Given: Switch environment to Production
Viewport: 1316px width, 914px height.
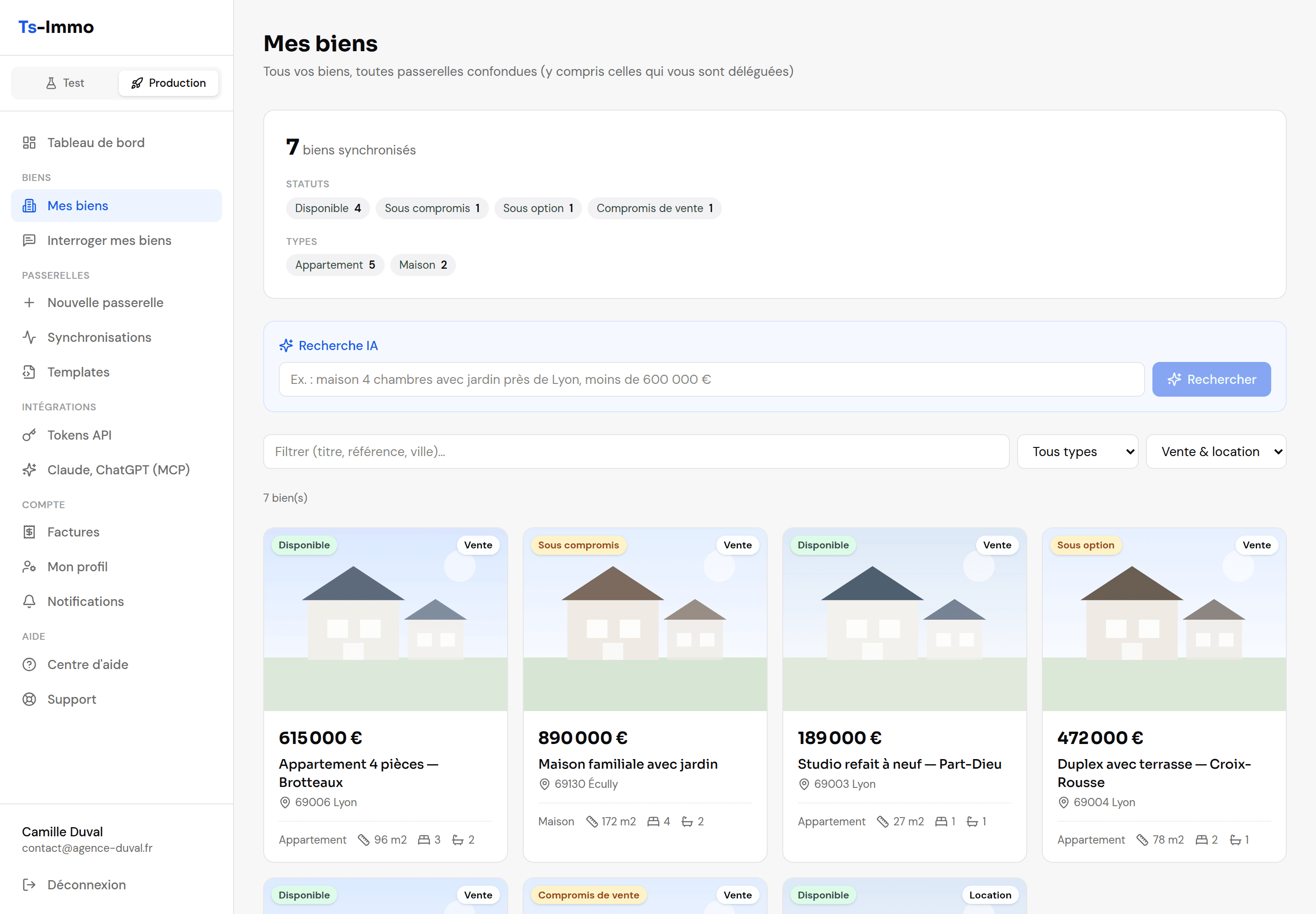Looking at the screenshot, I should coord(168,83).
